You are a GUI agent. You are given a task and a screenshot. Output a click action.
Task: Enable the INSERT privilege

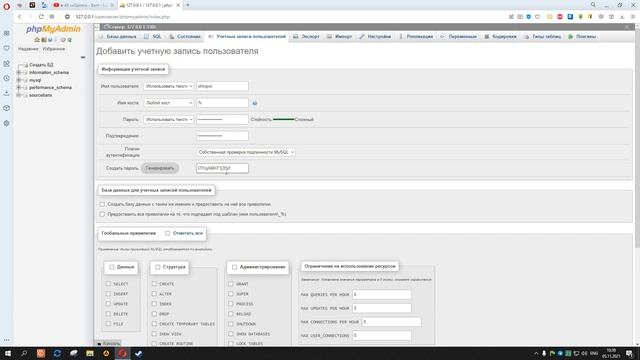tap(108, 294)
